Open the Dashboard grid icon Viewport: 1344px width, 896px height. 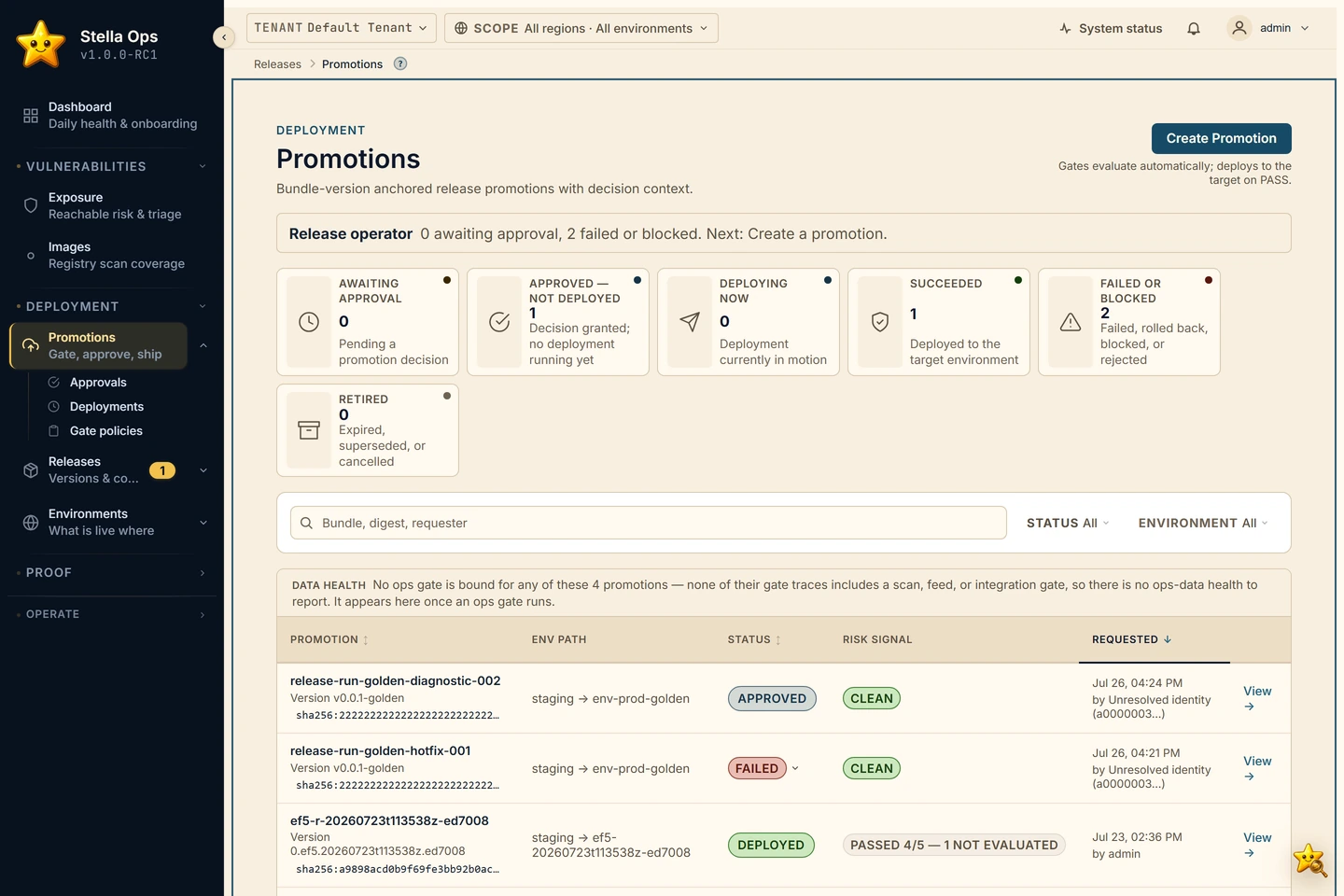[31, 116]
